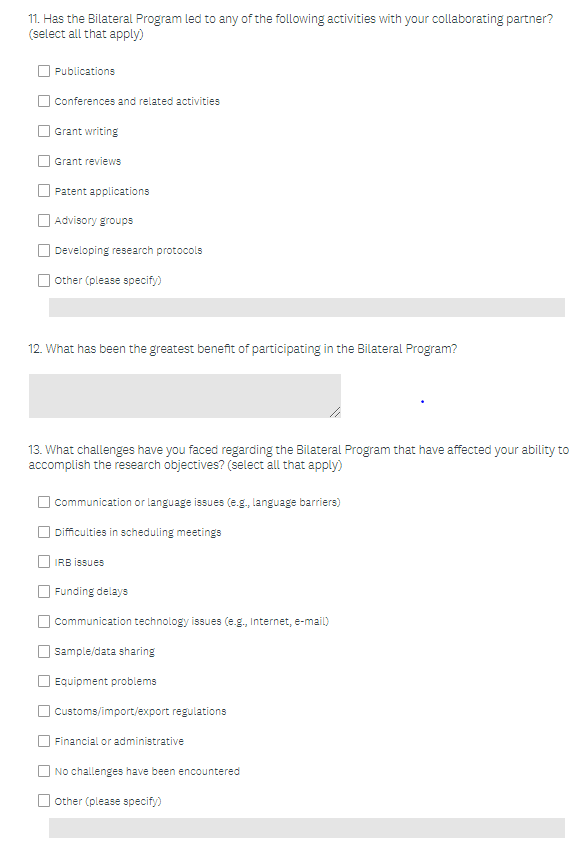
Task: Check Developing research protocols
Action: coord(44,250)
